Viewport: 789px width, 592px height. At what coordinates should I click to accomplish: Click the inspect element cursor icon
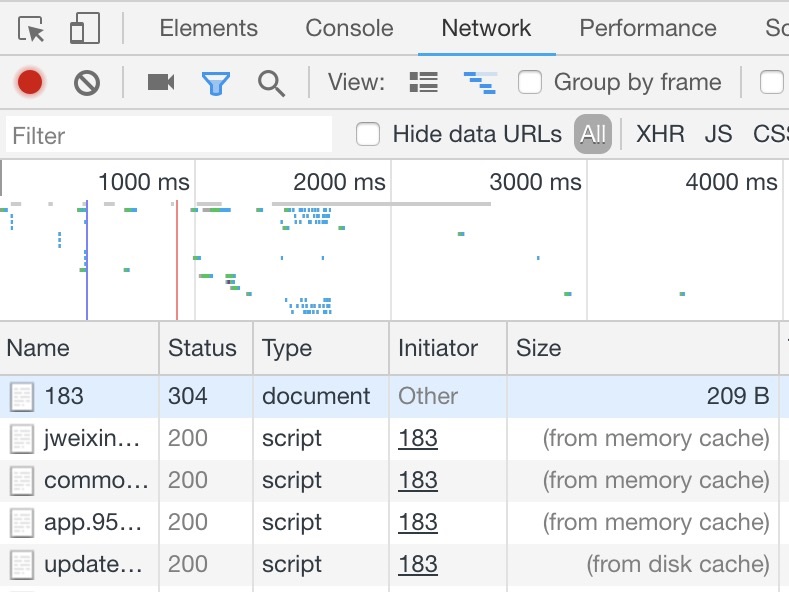coord(32,29)
